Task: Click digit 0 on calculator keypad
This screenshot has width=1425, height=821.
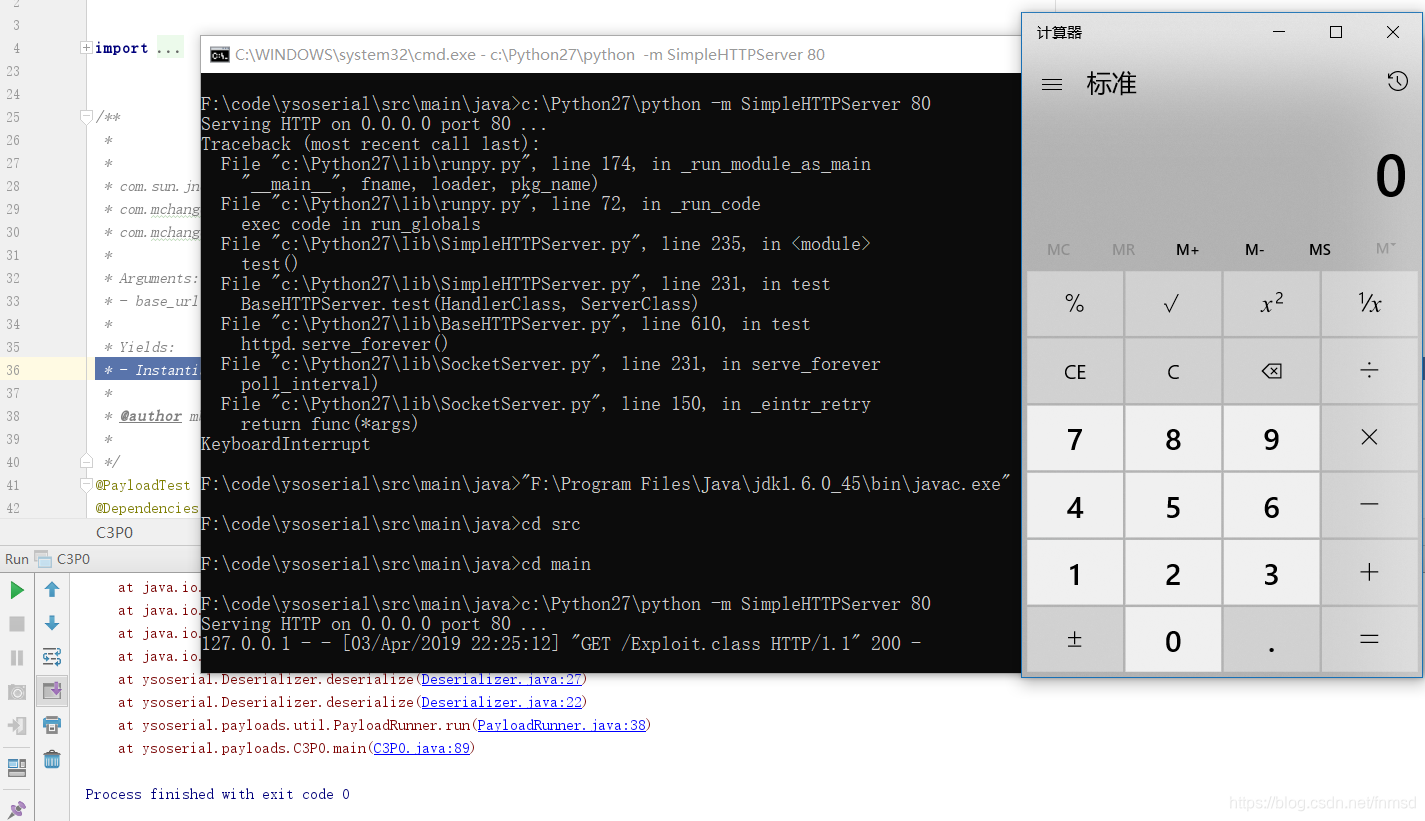Action: coord(1173,640)
